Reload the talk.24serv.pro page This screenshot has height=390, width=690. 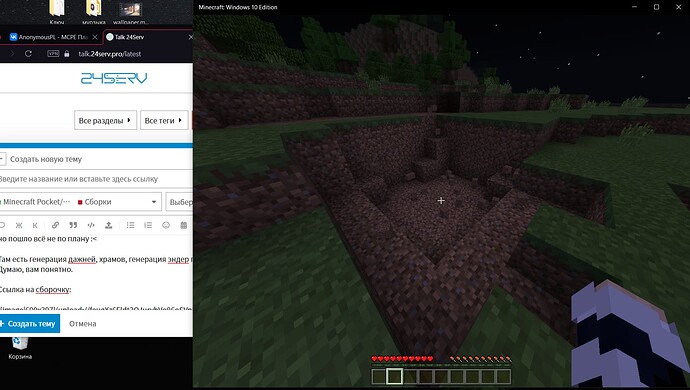(x=28, y=54)
